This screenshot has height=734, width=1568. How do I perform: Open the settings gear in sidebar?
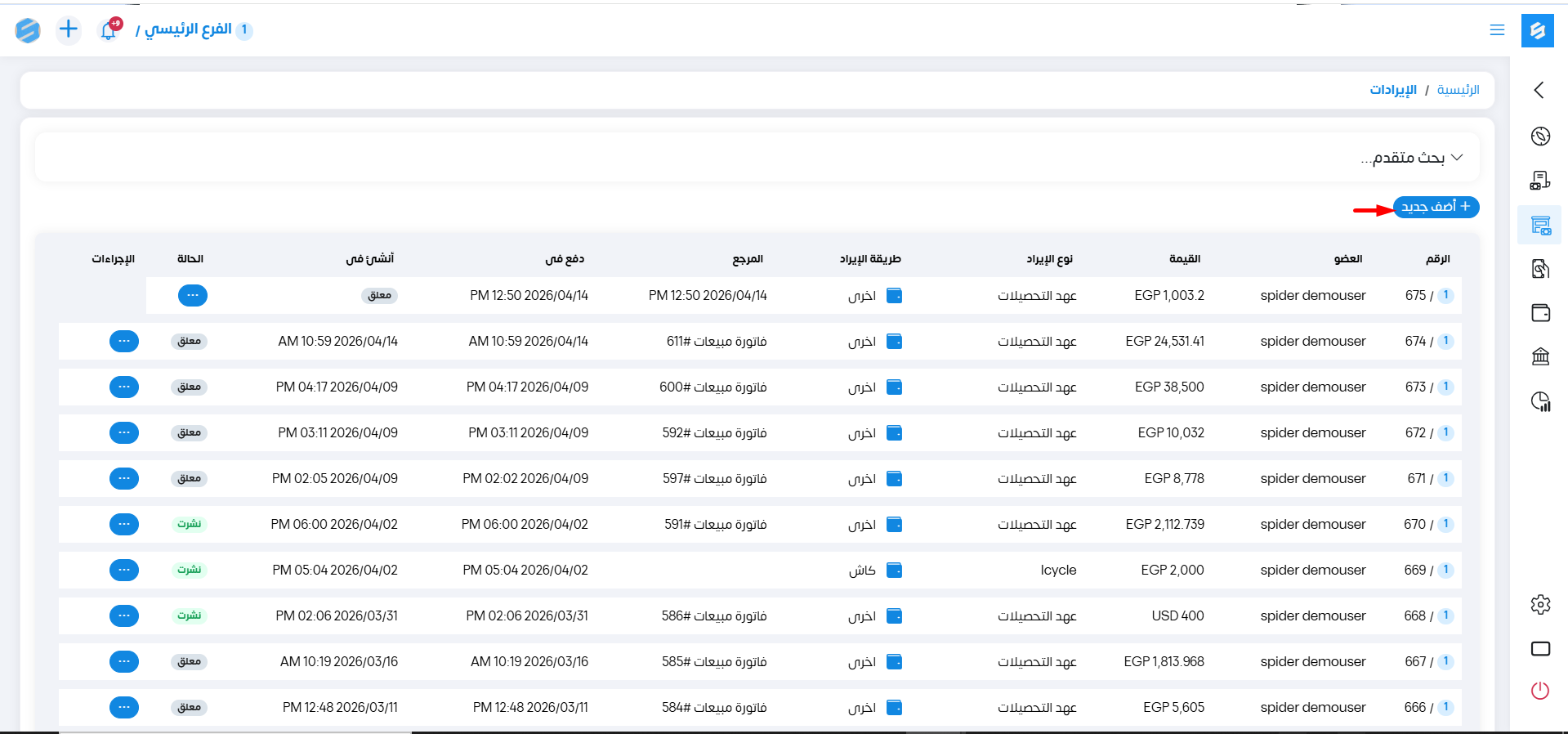tap(1540, 605)
